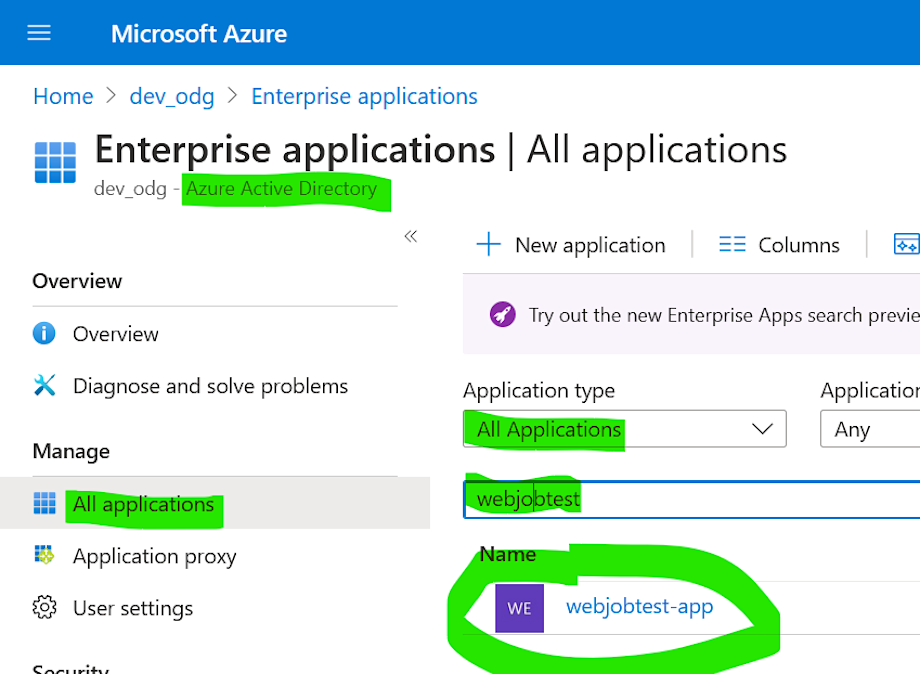Click the blue info Overview icon
Screen dimensions: 920x674
tap(44, 333)
